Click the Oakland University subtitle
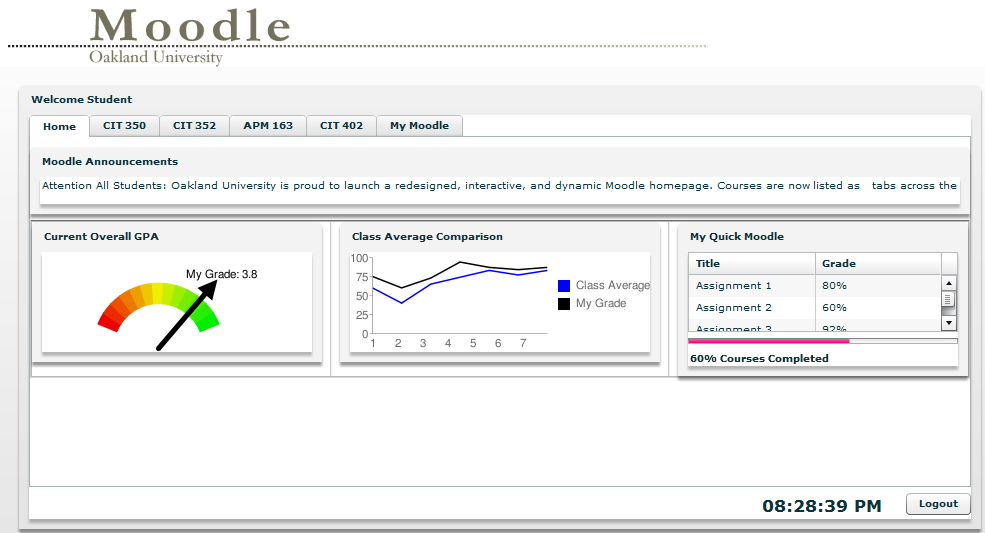Viewport: 985px width, 533px height. (156, 57)
